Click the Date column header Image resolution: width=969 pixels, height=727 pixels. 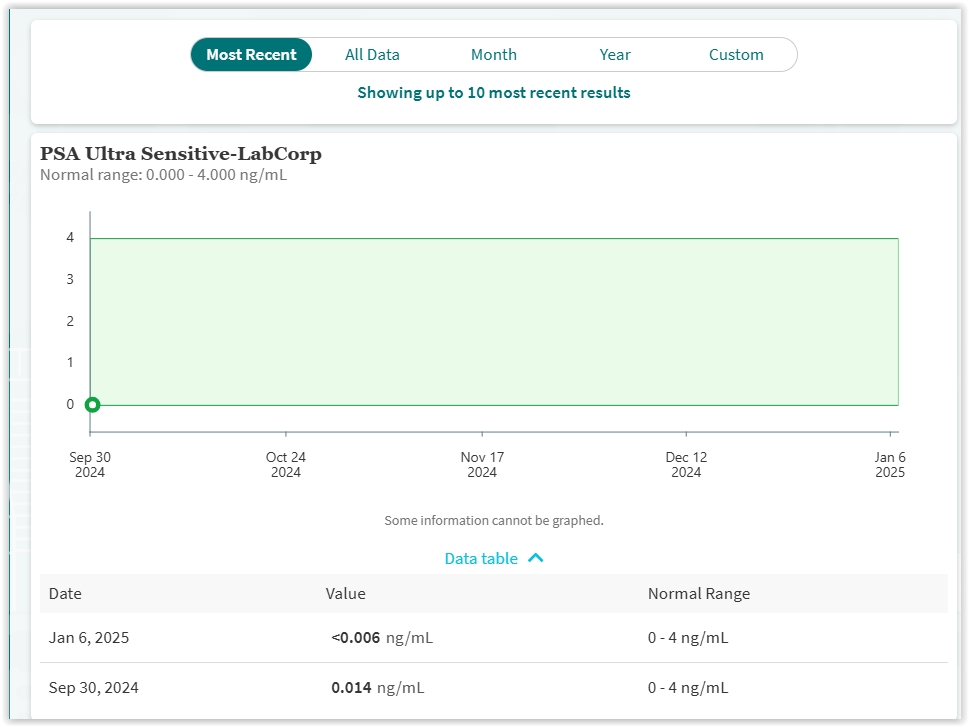pos(65,593)
